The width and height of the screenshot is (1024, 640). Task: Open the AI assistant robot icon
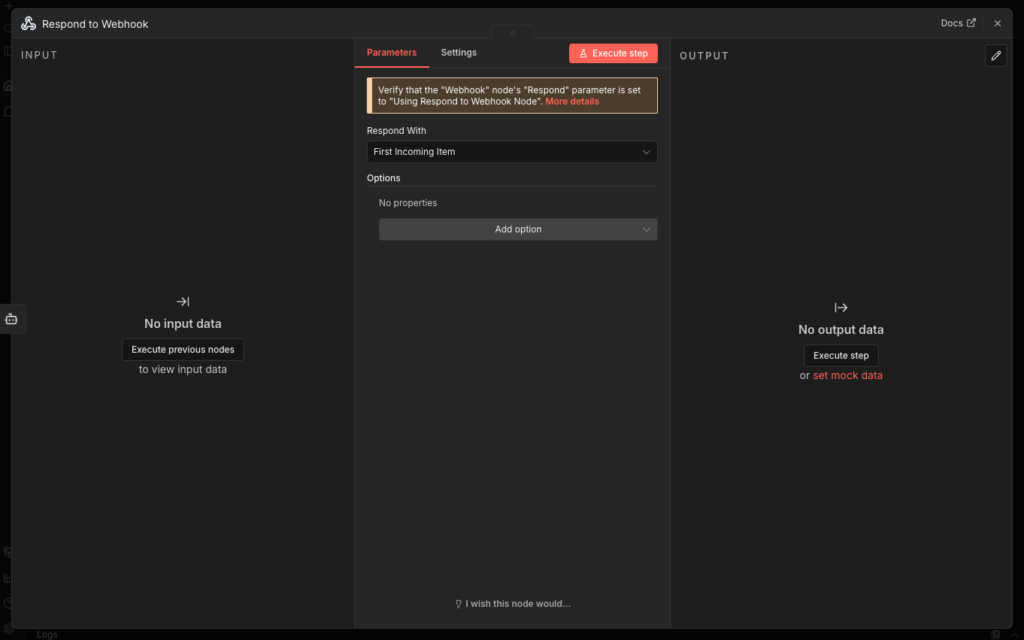(11, 319)
